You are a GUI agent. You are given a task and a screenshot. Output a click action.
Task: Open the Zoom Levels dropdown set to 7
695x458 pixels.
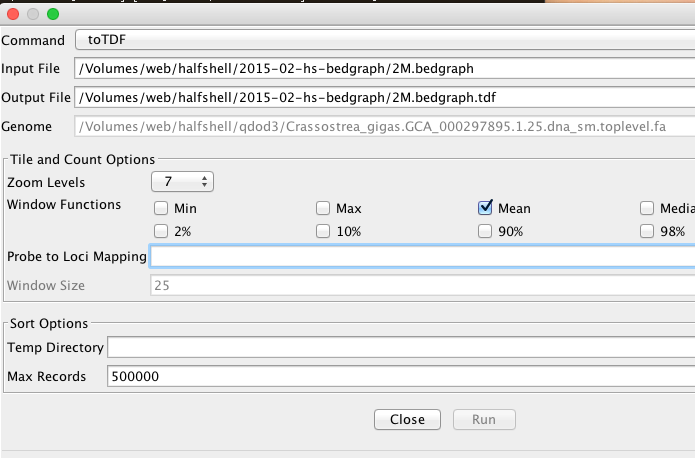tap(182, 182)
